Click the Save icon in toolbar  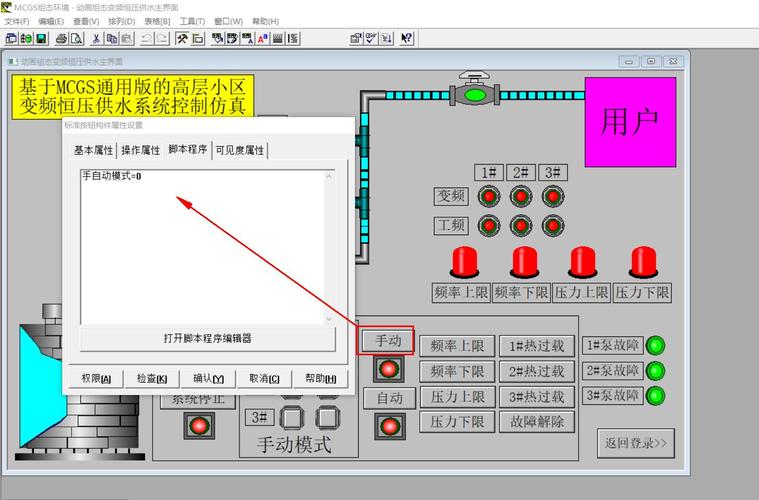click(x=41, y=39)
